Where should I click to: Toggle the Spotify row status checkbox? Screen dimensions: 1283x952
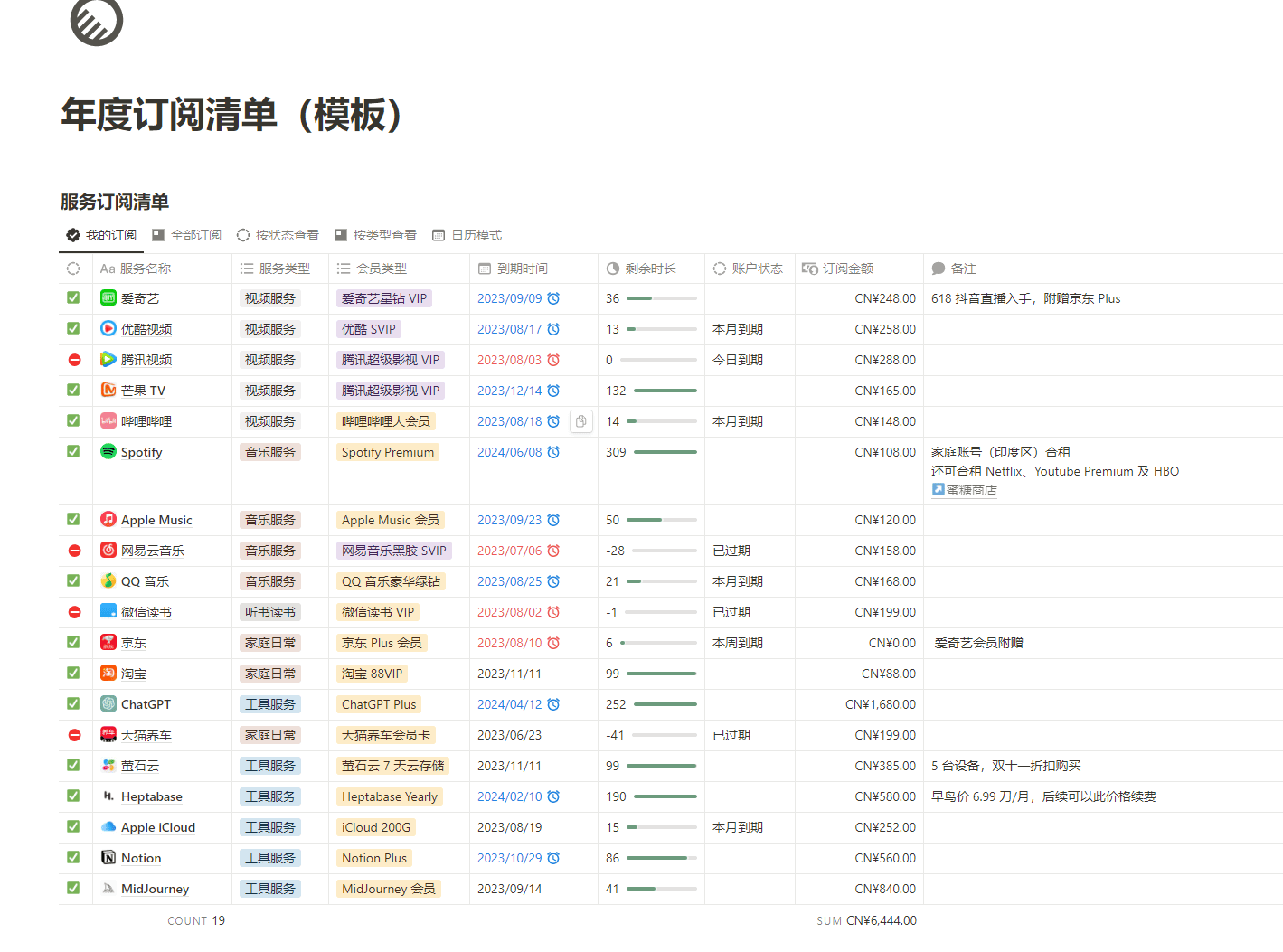point(73,451)
